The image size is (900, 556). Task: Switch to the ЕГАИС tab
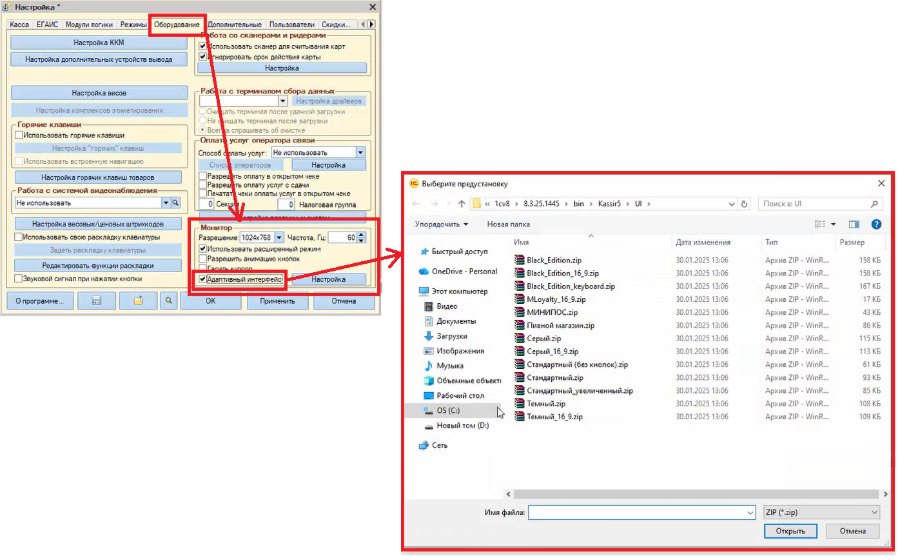pyautogui.click(x=47, y=25)
